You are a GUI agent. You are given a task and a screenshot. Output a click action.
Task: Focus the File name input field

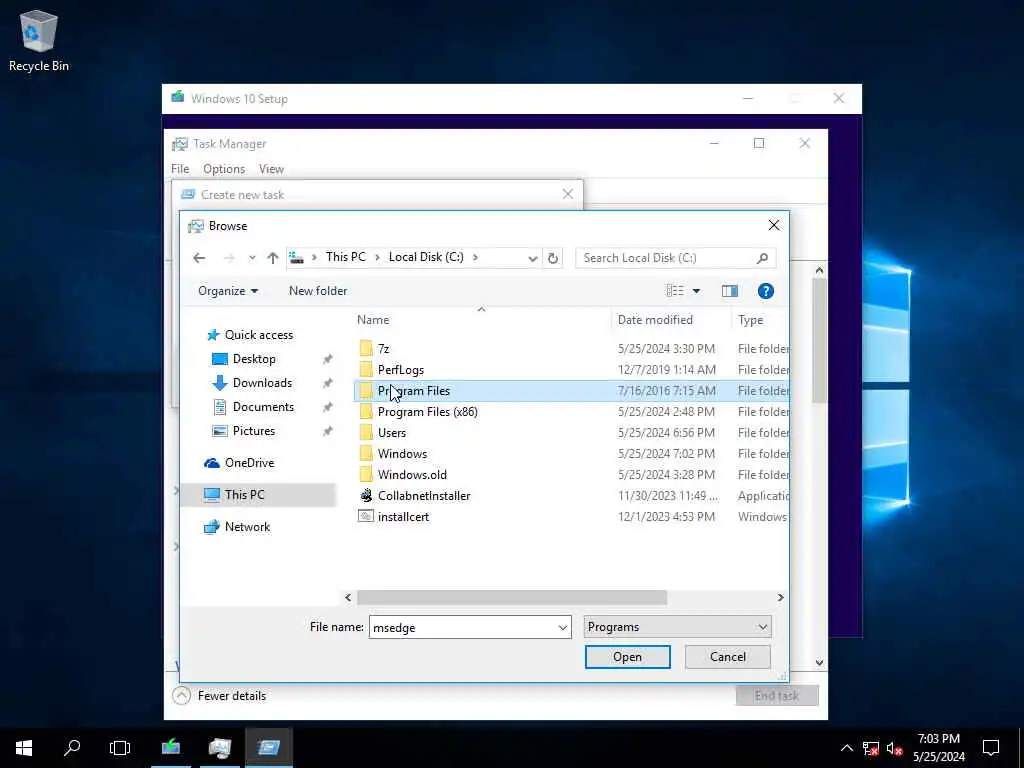pyautogui.click(x=462, y=628)
